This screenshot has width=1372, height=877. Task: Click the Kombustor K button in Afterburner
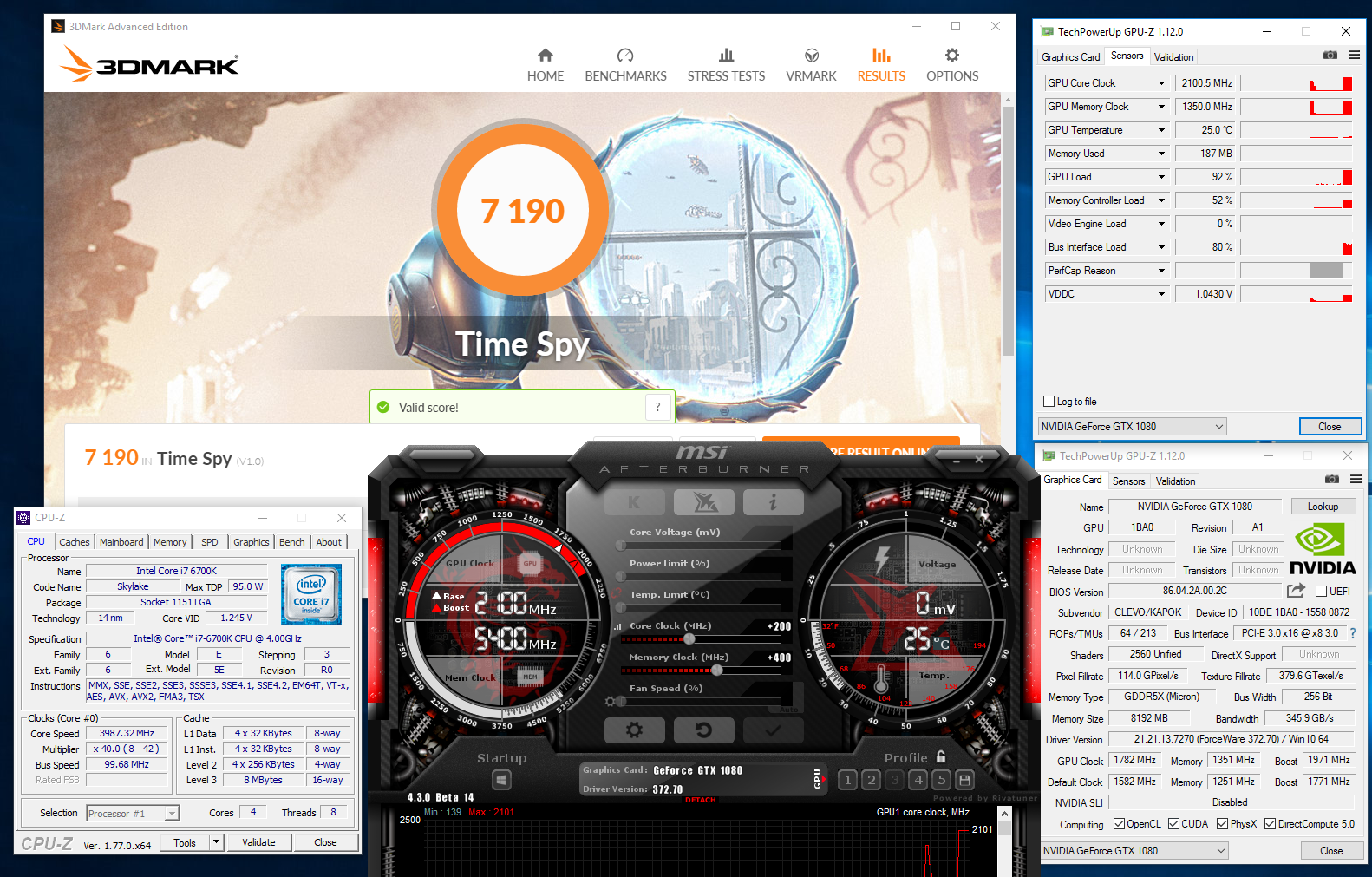click(x=634, y=502)
